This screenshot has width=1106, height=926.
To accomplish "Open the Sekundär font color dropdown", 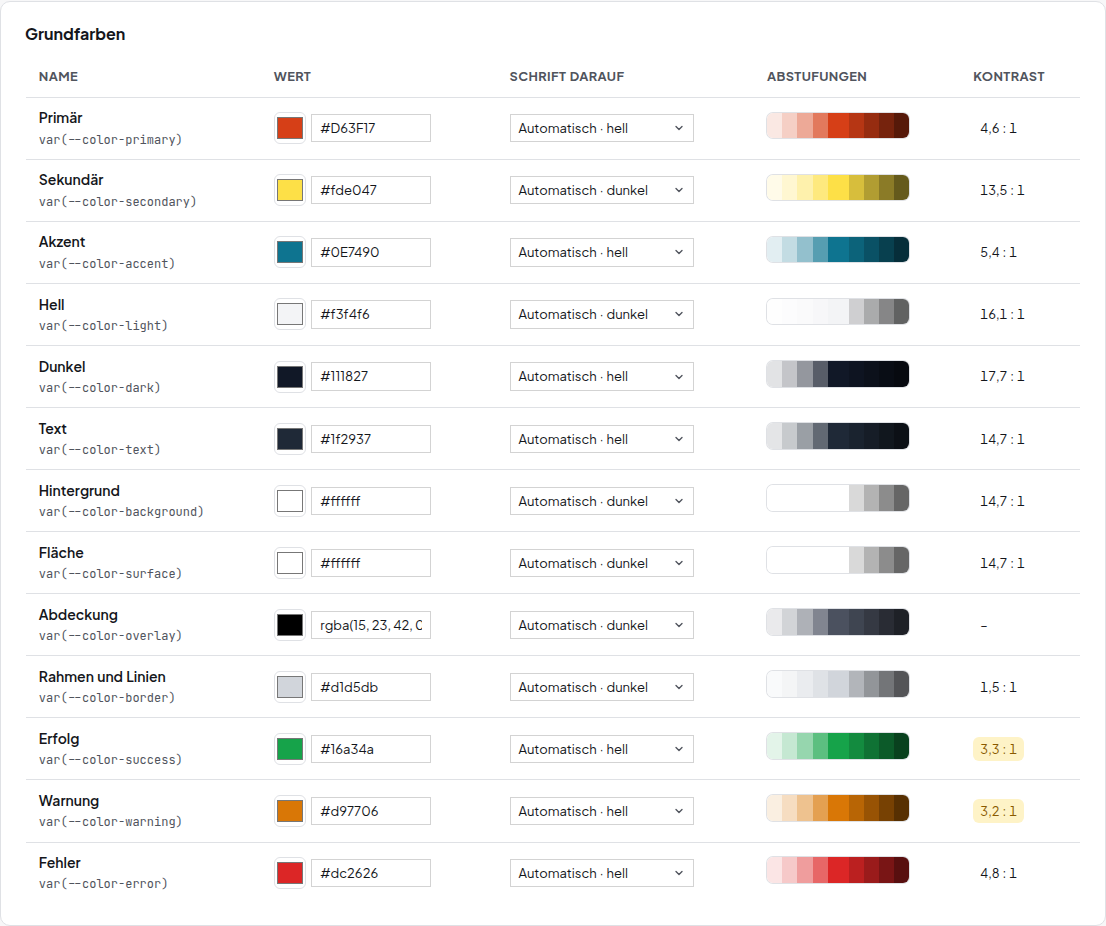I will [x=602, y=190].
